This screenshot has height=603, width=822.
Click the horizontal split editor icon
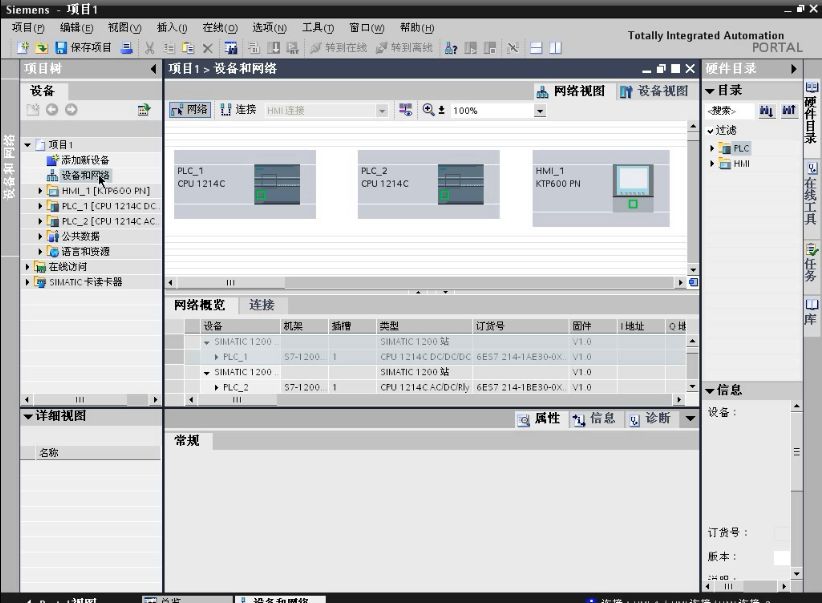[536, 48]
